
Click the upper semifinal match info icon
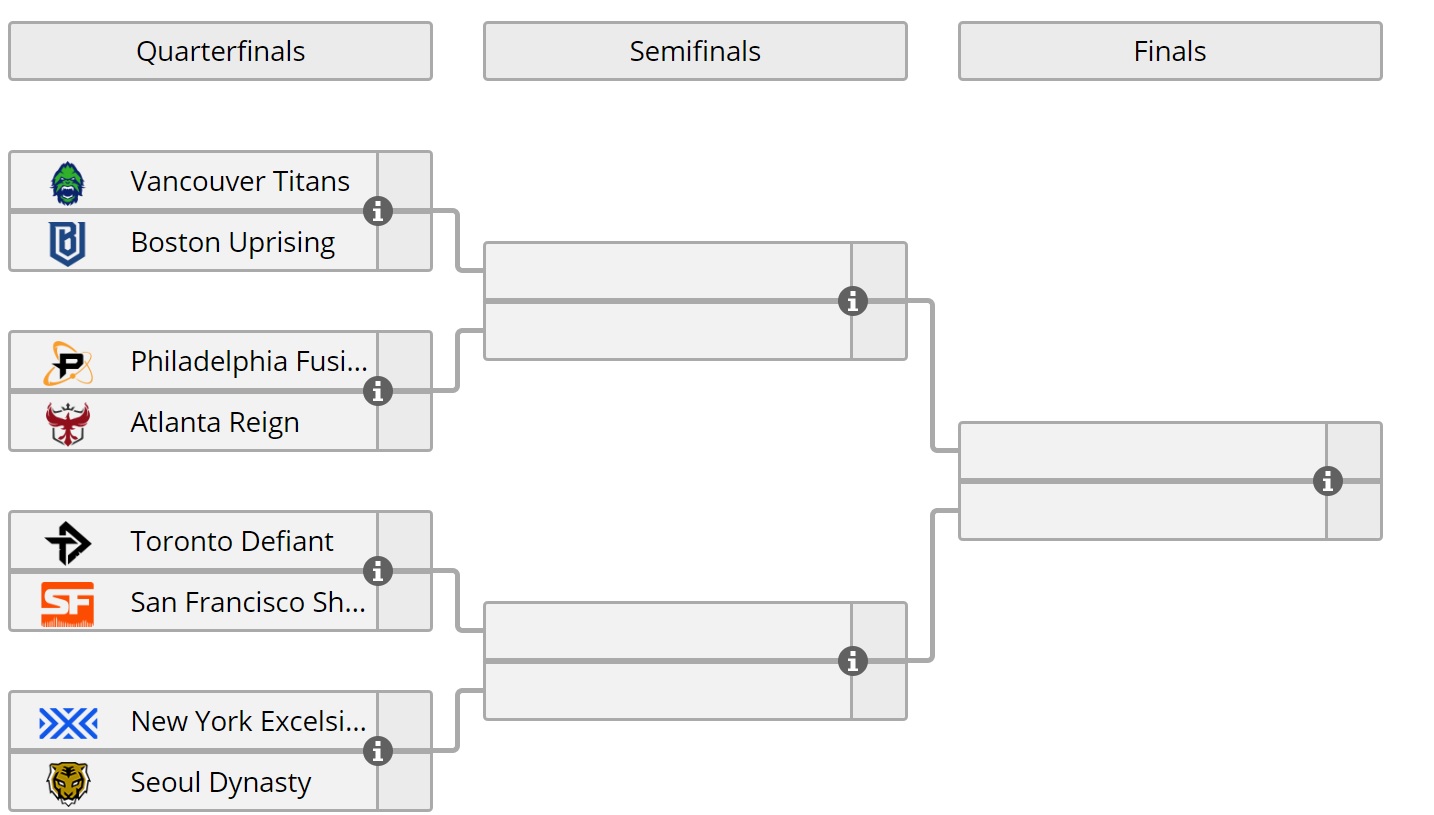pos(852,301)
